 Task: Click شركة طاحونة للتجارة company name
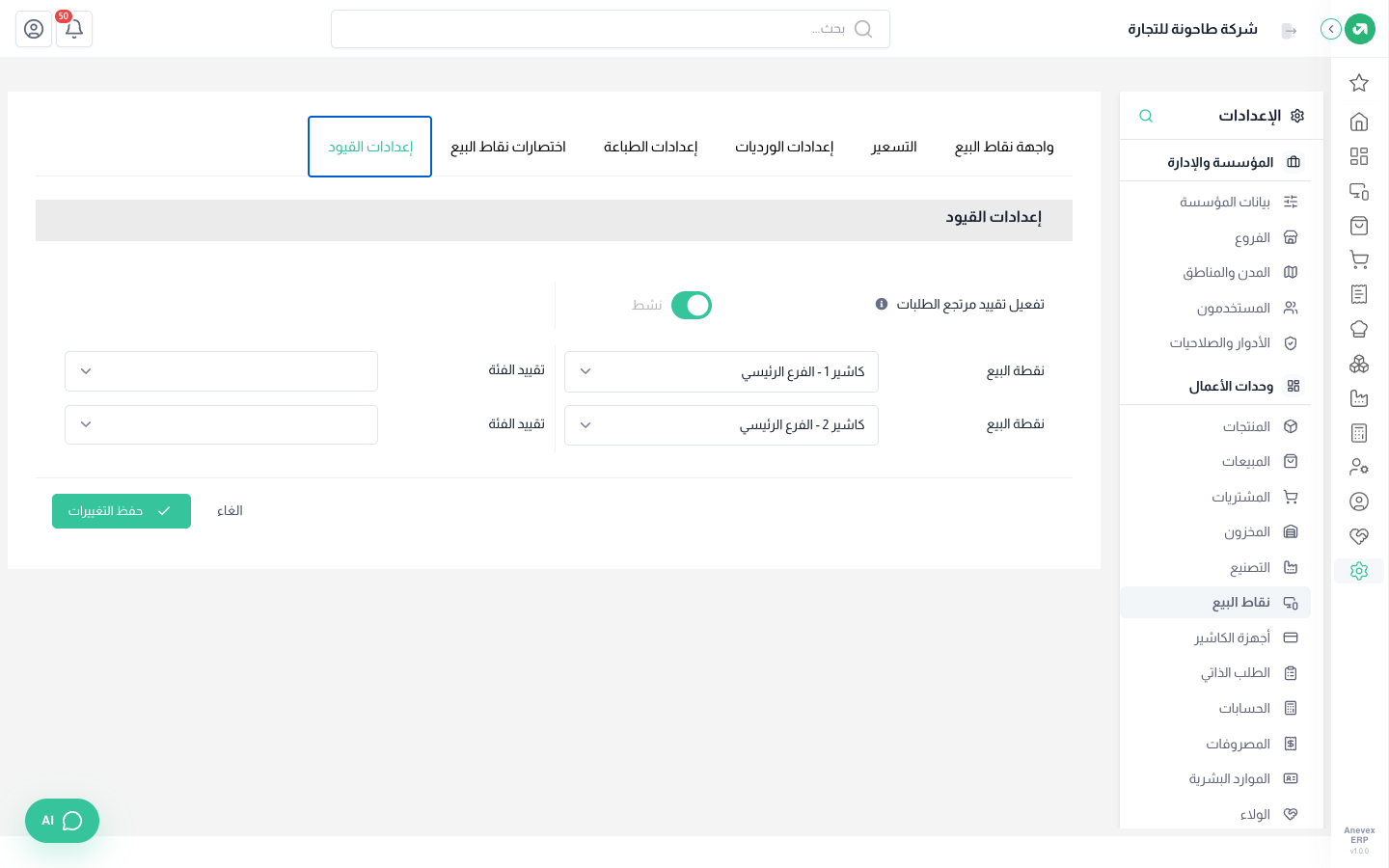coord(1193,29)
